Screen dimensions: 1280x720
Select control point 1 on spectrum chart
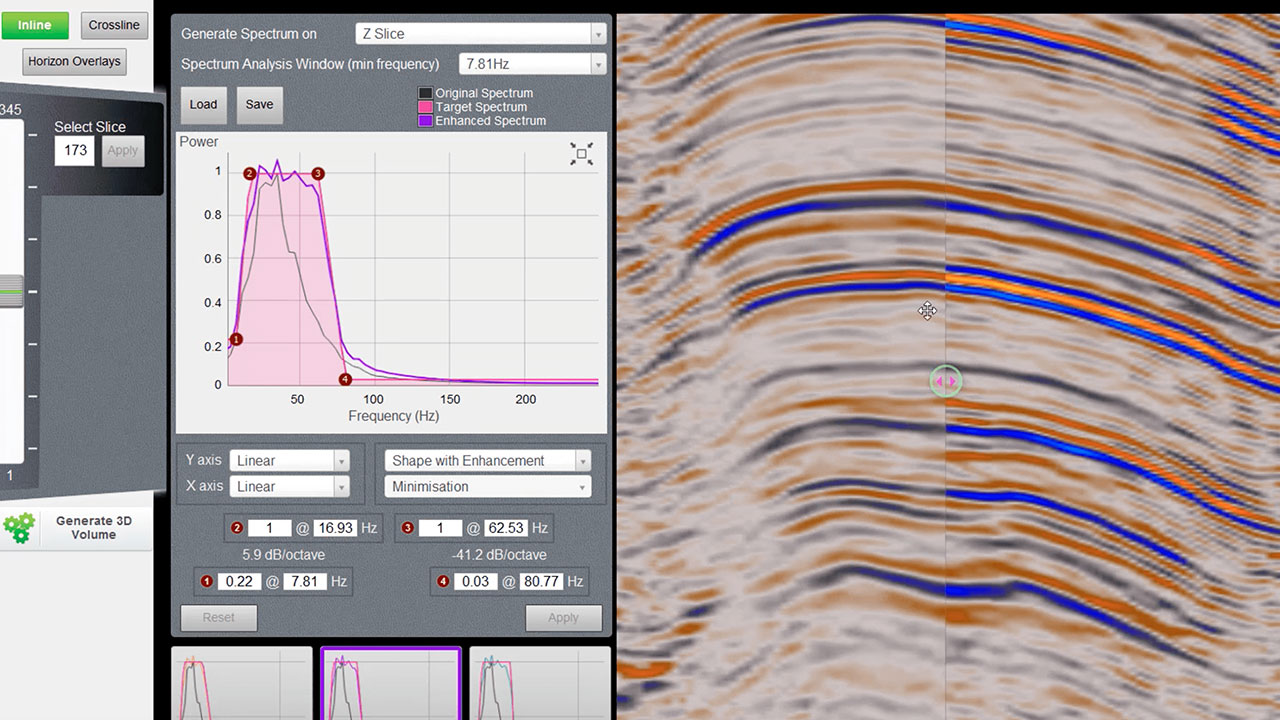coord(236,340)
